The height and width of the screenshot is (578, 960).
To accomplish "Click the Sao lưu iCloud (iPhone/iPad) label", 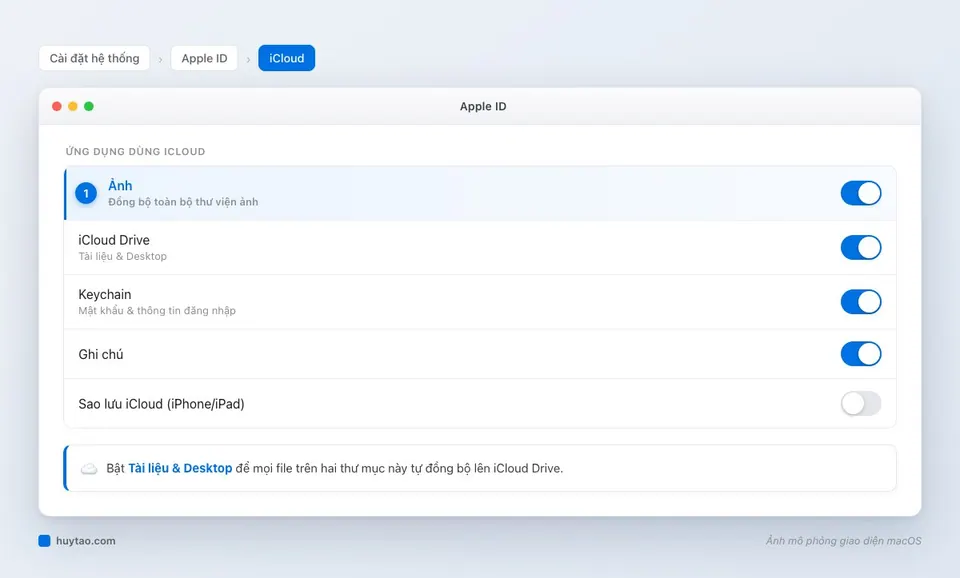I will click(162, 404).
